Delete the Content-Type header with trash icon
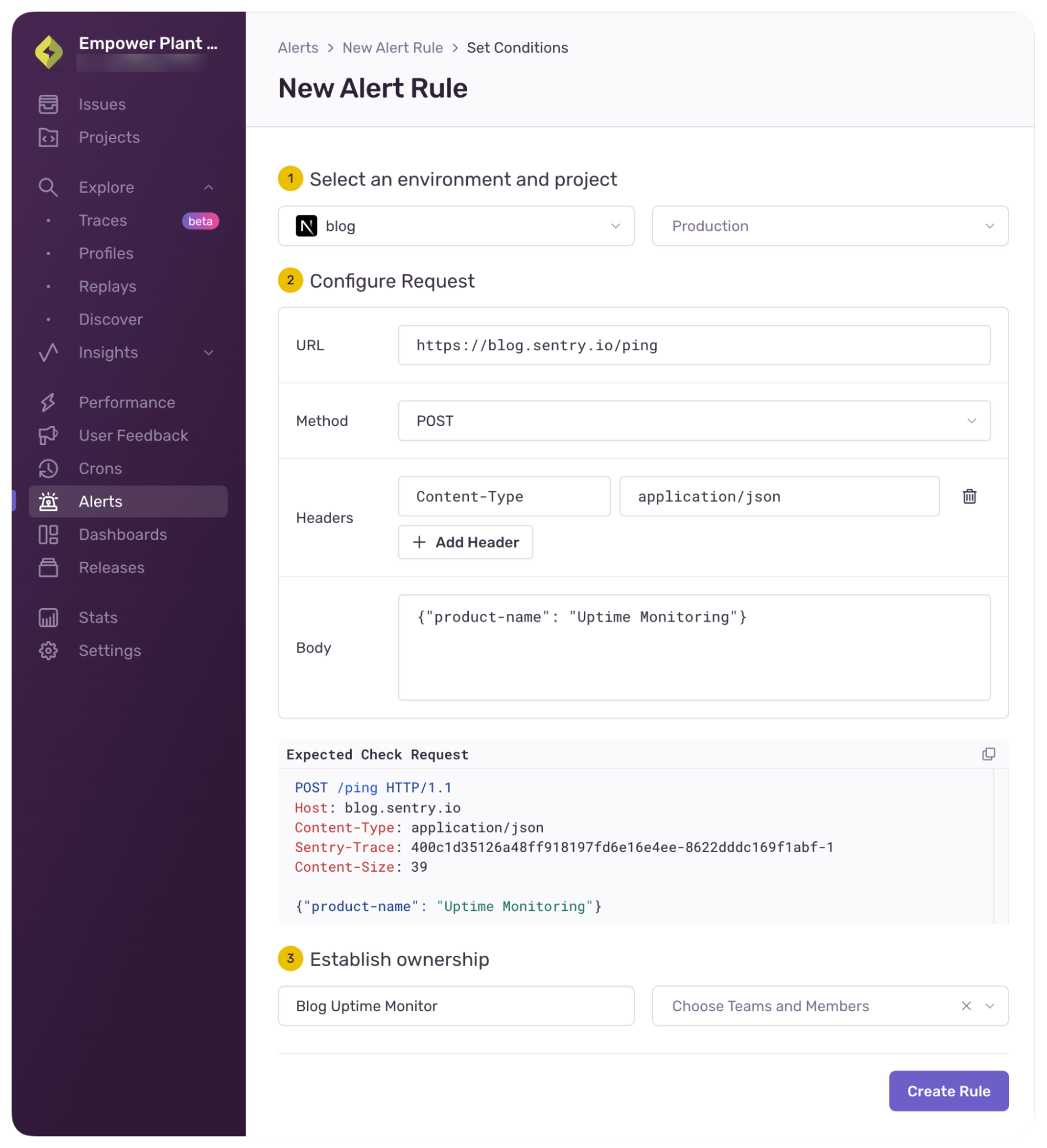This screenshot has height=1148, width=1047. [970, 497]
